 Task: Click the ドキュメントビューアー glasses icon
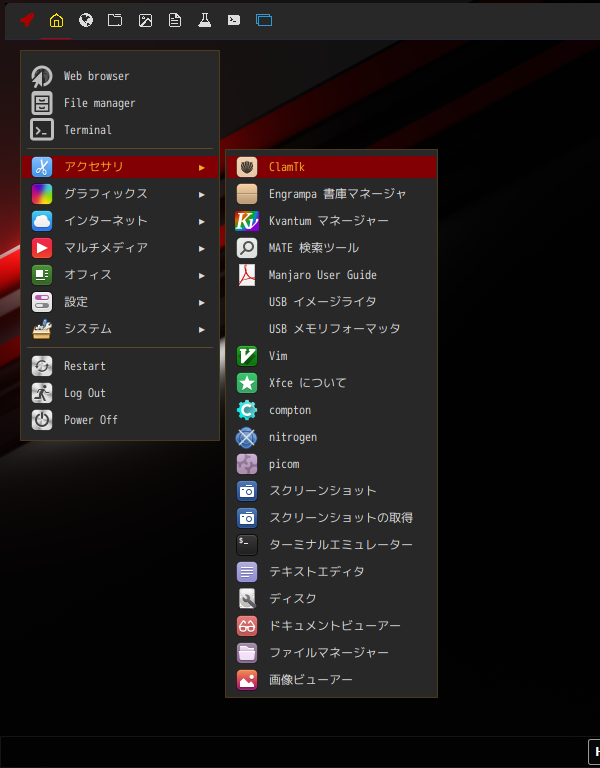pos(247,626)
